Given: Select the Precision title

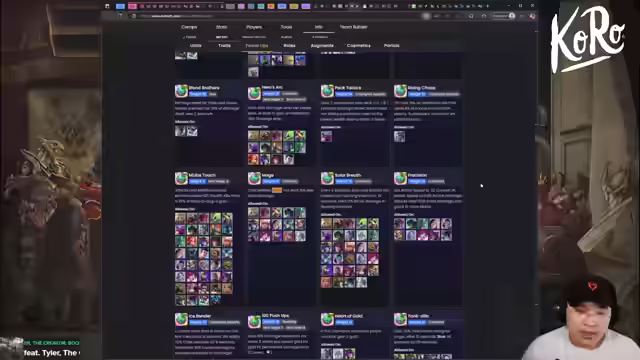Looking at the screenshot, I should [x=417, y=175].
